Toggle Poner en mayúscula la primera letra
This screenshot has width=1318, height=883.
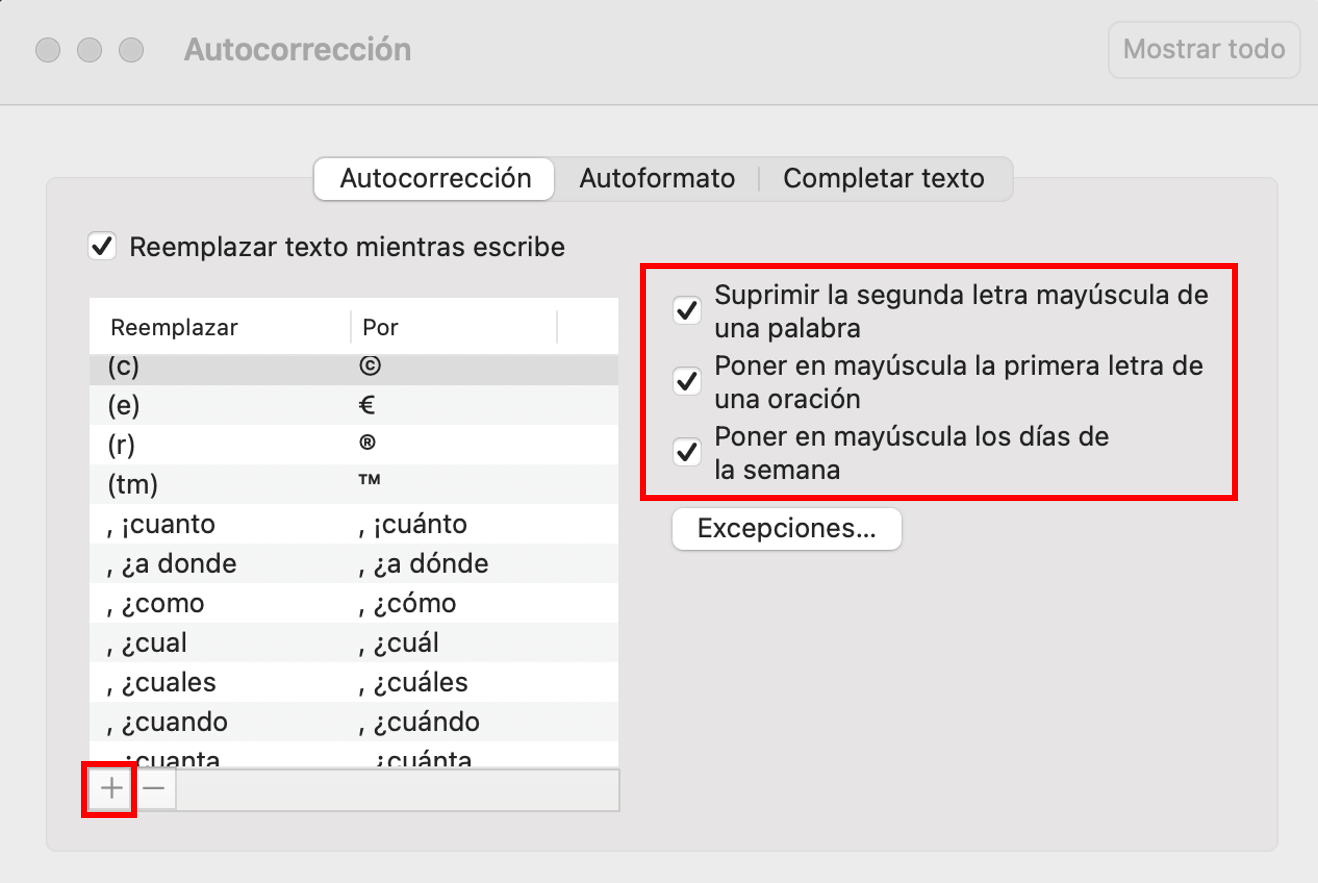[686, 381]
